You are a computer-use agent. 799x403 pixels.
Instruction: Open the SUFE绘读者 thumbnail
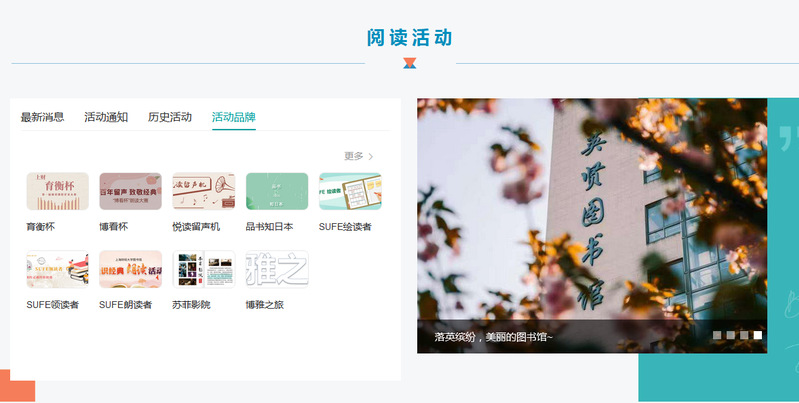(x=350, y=191)
